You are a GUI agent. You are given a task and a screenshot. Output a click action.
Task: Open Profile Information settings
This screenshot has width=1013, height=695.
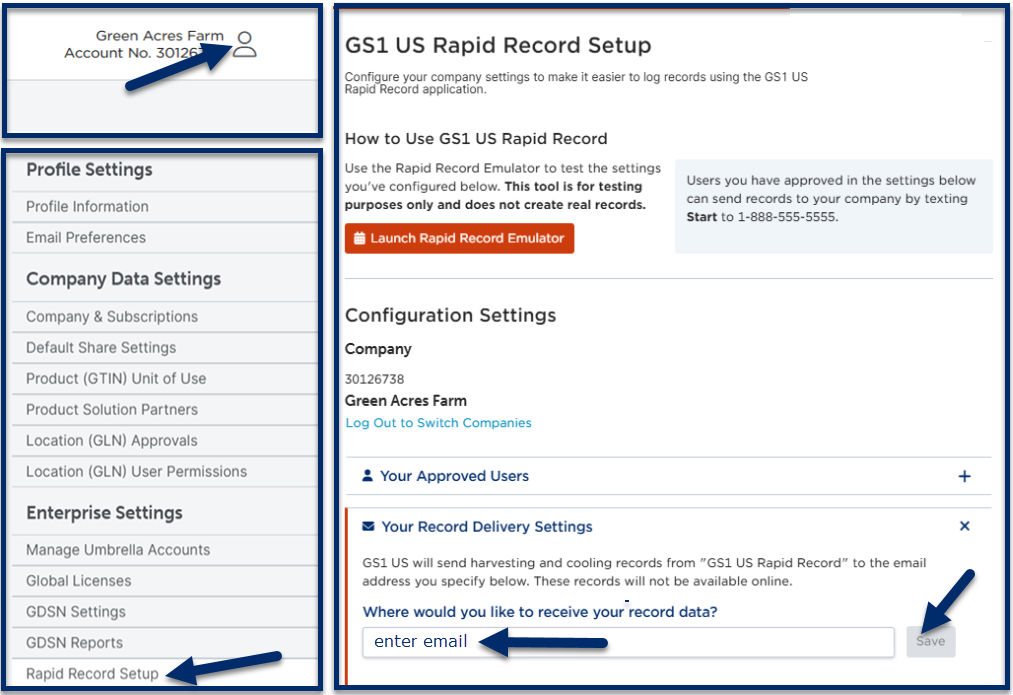coord(87,207)
